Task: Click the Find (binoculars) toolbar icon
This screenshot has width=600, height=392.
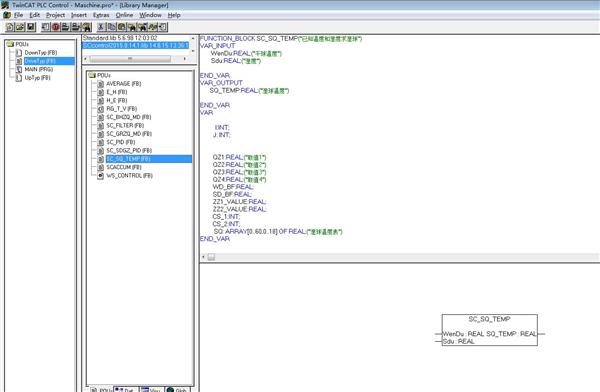Action: tap(132, 27)
